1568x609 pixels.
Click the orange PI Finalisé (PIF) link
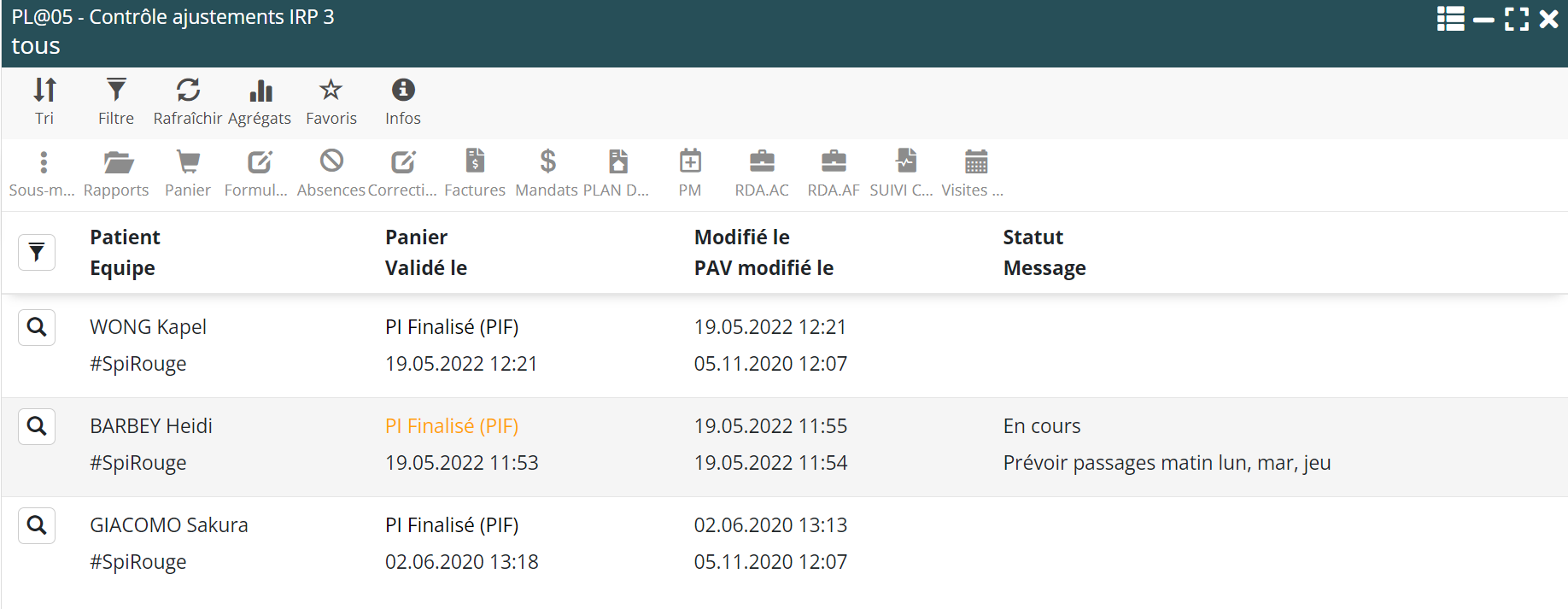coord(452,426)
